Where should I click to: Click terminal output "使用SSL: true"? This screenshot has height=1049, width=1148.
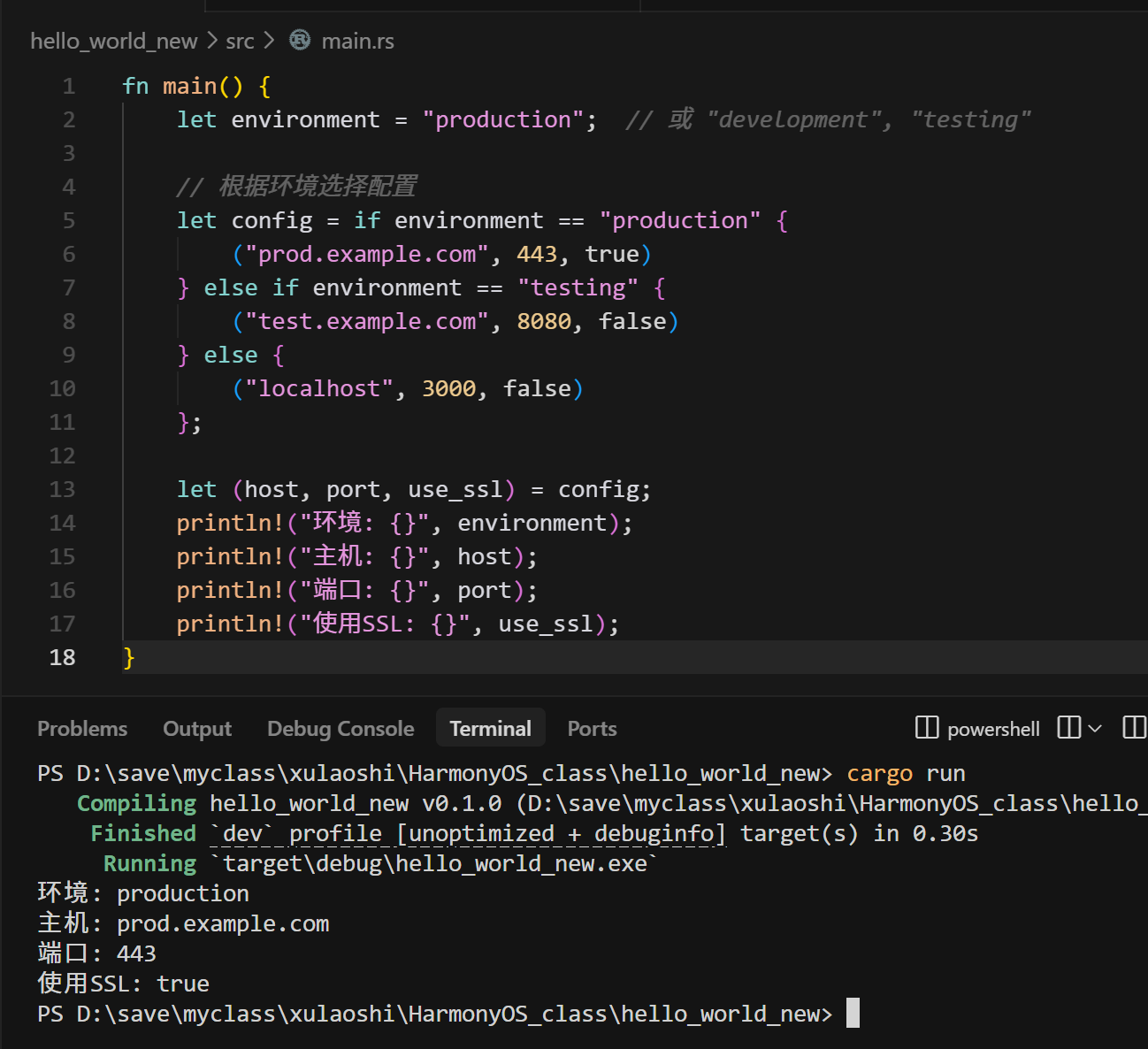click(x=123, y=984)
